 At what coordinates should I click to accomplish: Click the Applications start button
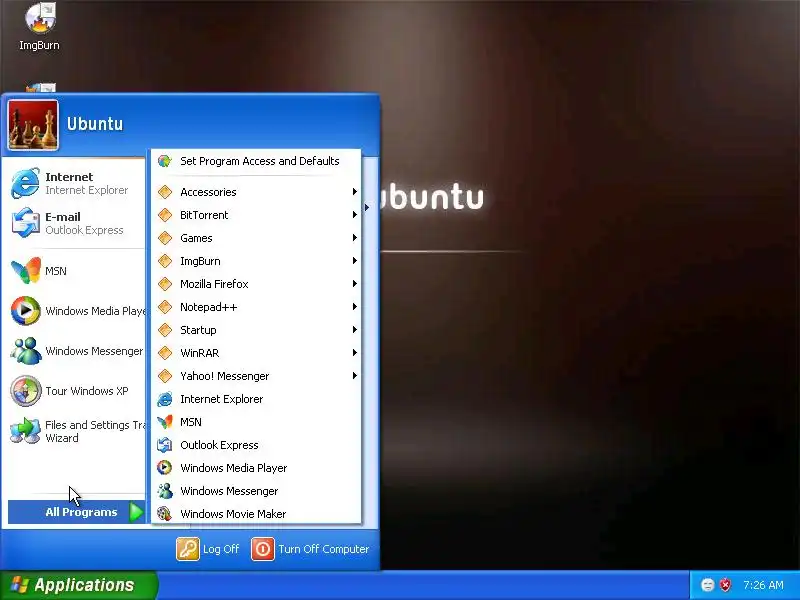(x=79, y=585)
